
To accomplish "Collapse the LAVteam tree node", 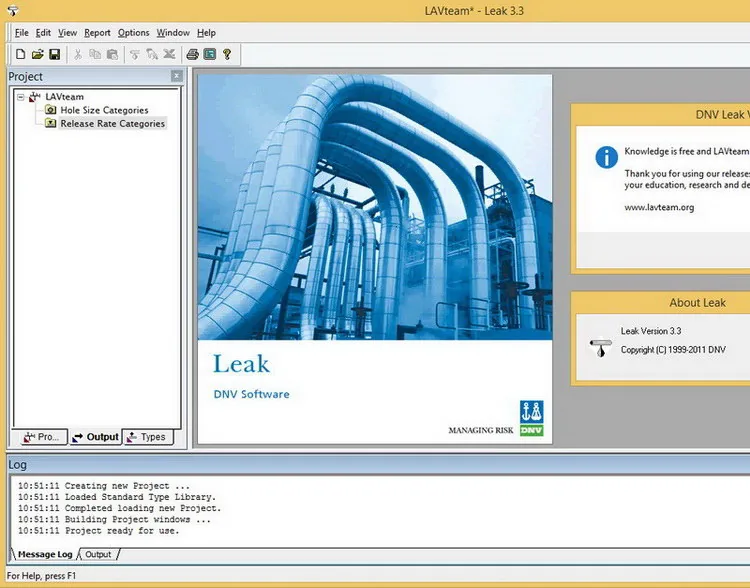I will [21, 97].
